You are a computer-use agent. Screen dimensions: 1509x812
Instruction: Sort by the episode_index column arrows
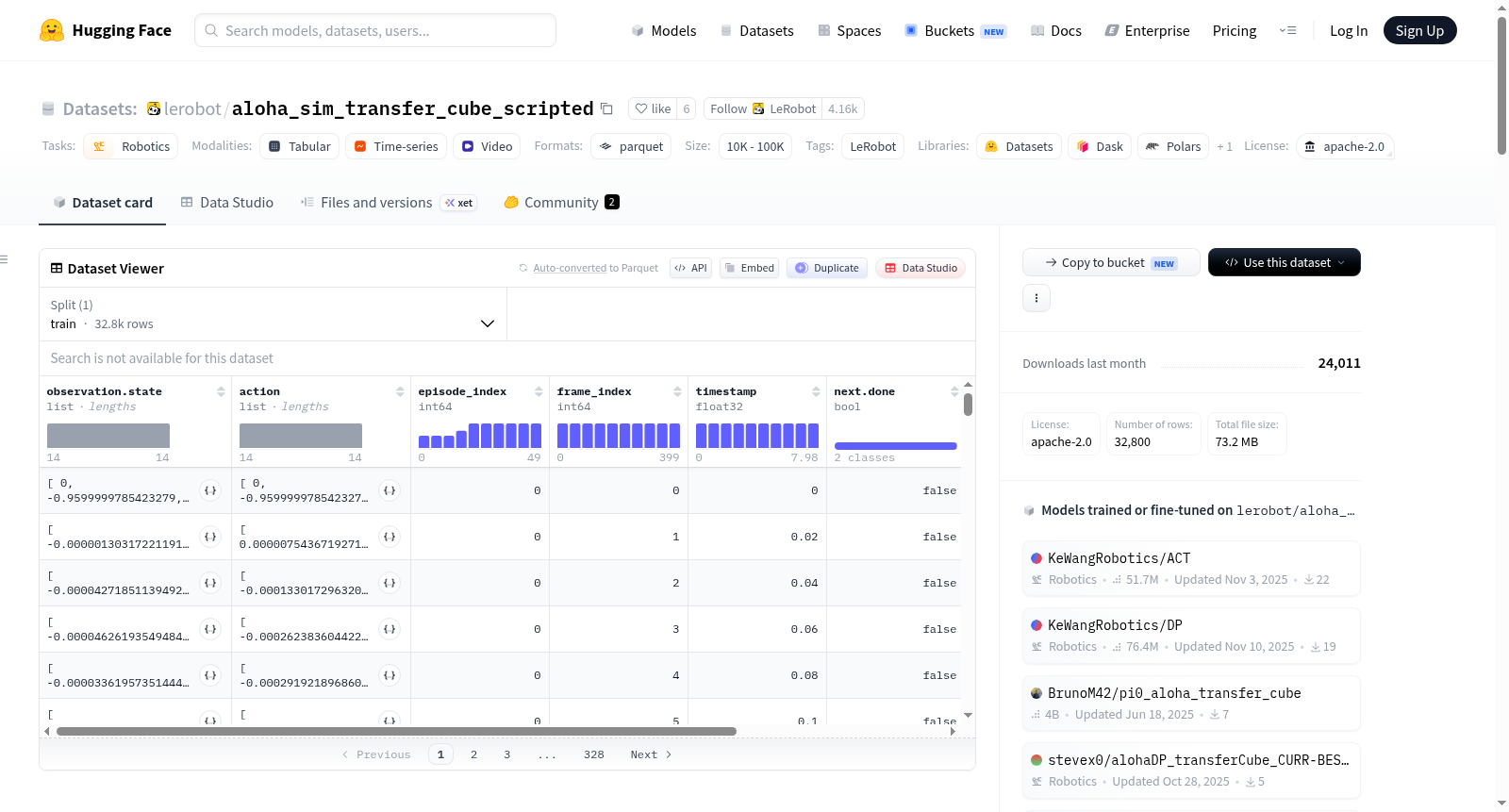(539, 391)
